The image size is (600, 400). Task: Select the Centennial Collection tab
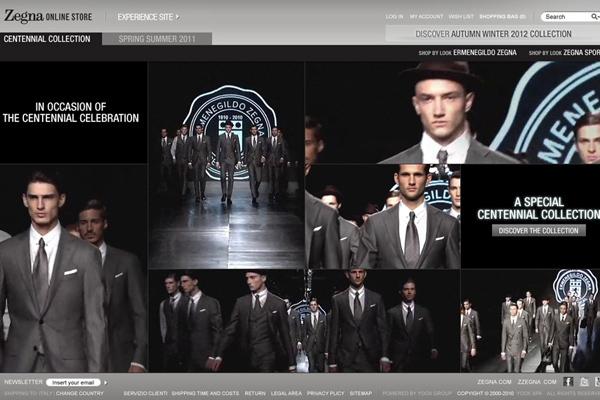point(51,39)
